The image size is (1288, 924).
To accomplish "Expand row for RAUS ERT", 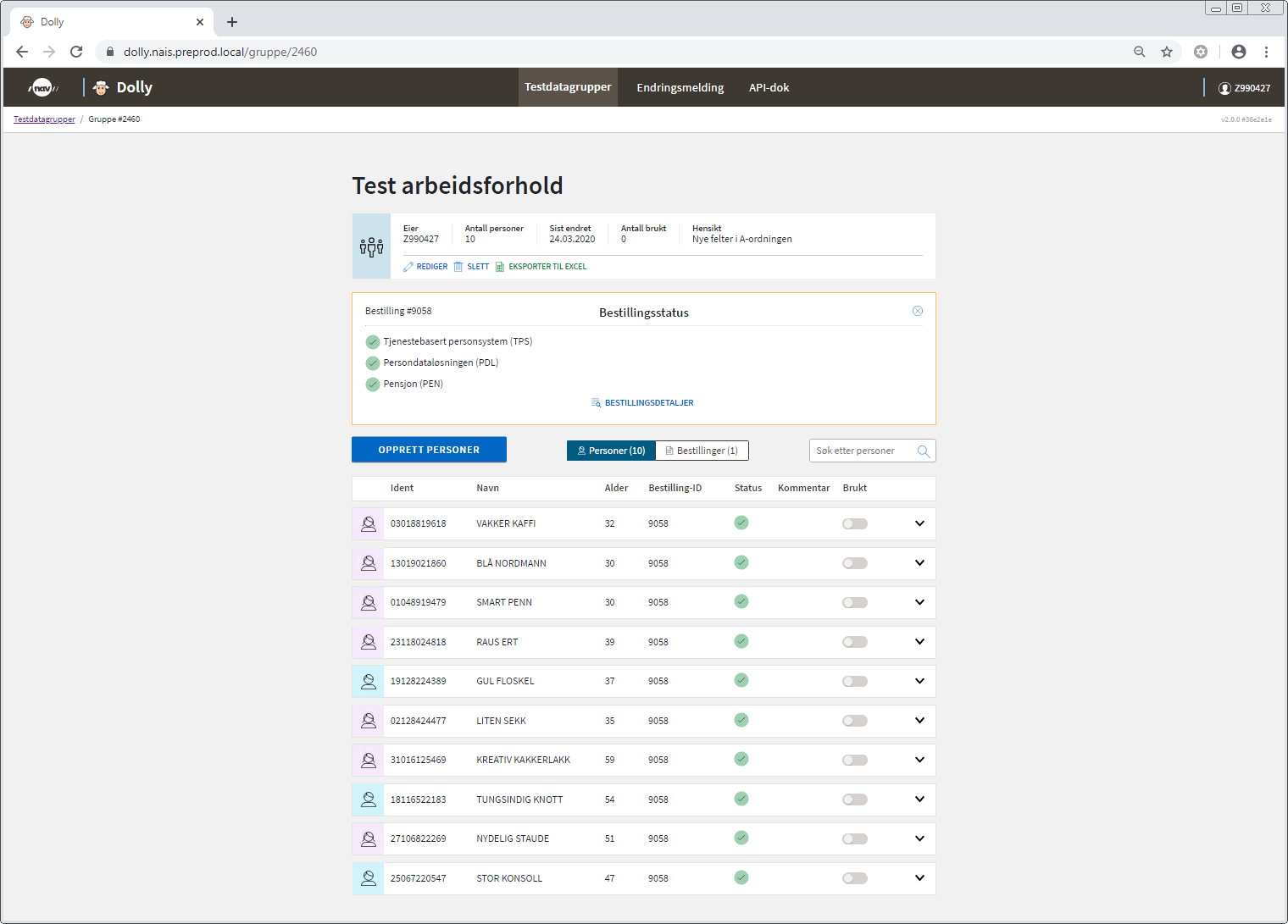I will click(919, 642).
